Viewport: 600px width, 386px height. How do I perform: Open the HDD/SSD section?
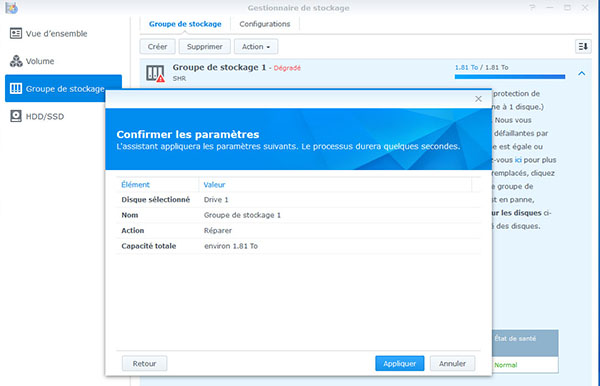click(37, 116)
